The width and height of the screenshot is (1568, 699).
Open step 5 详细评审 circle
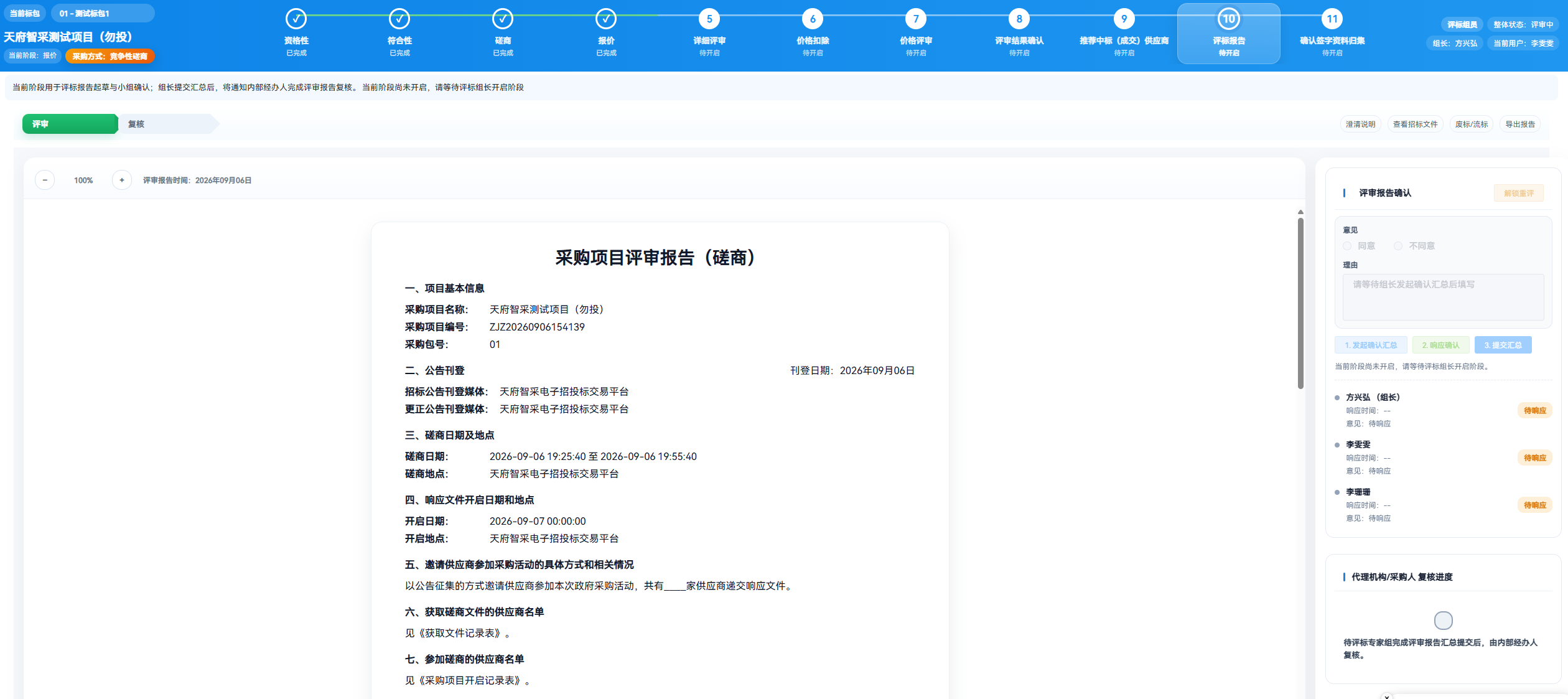pyautogui.click(x=709, y=19)
